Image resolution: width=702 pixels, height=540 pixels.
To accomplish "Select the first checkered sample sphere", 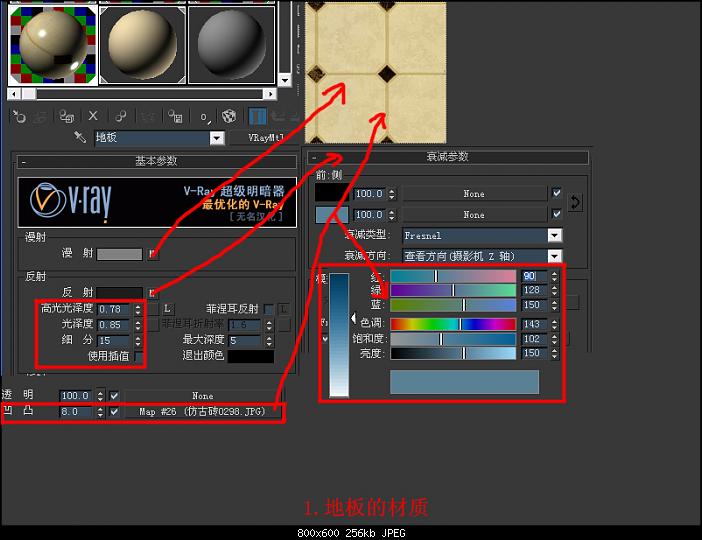I will click(x=53, y=45).
